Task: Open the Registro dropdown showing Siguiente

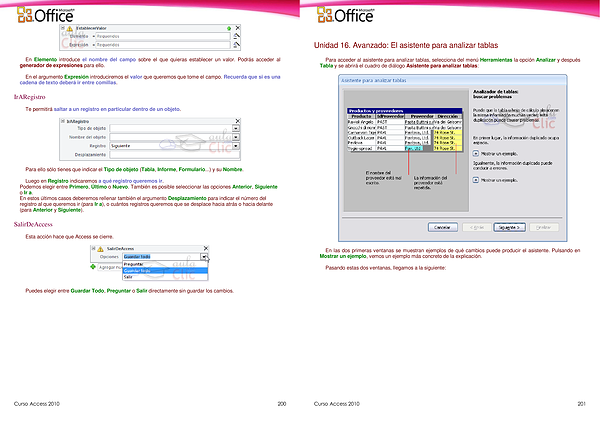Action: coord(236,146)
